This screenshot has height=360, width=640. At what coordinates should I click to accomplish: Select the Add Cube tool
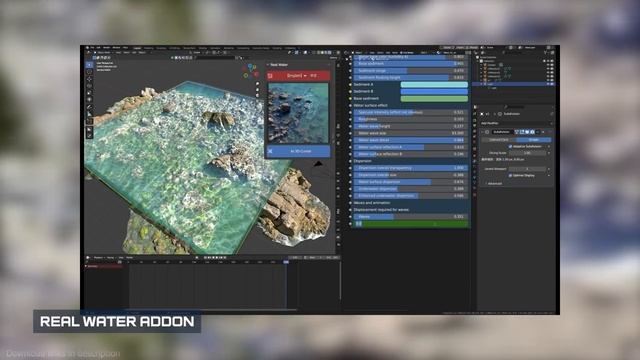point(89,122)
